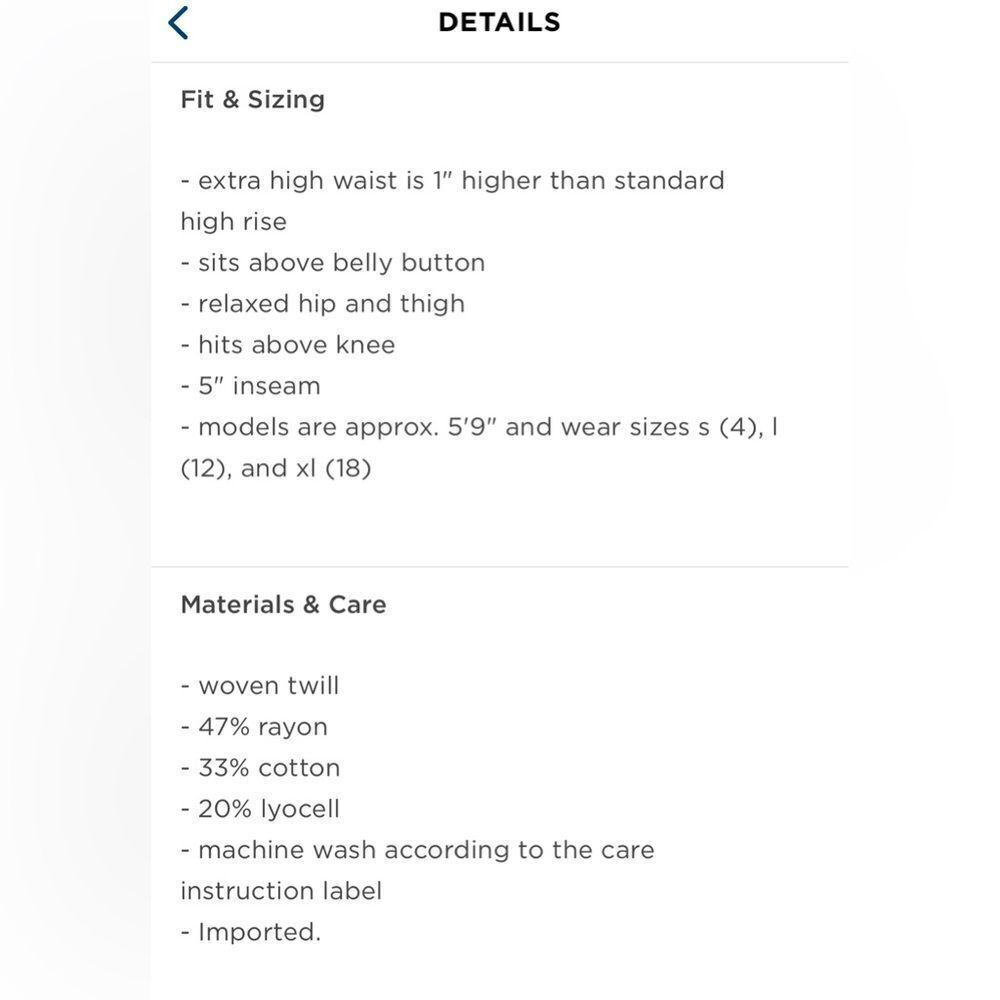Tap 'sits above belly button' line
1000x1000 pixels.
(x=332, y=262)
